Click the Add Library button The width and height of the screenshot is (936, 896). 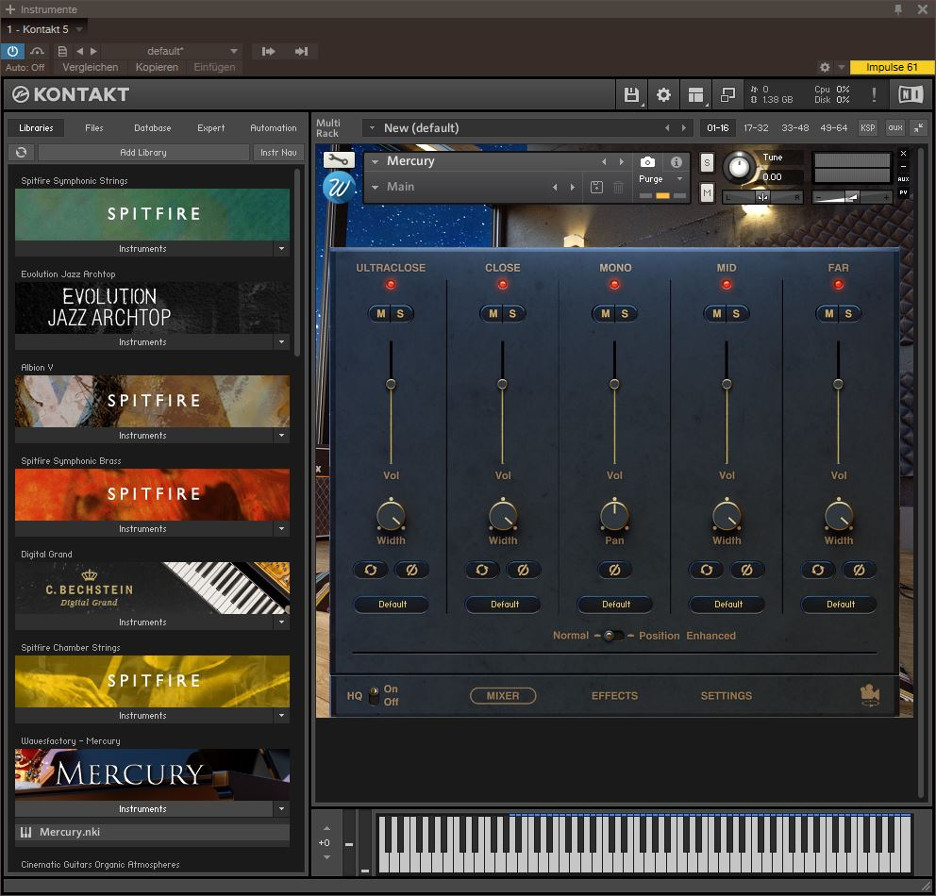tap(143, 152)
